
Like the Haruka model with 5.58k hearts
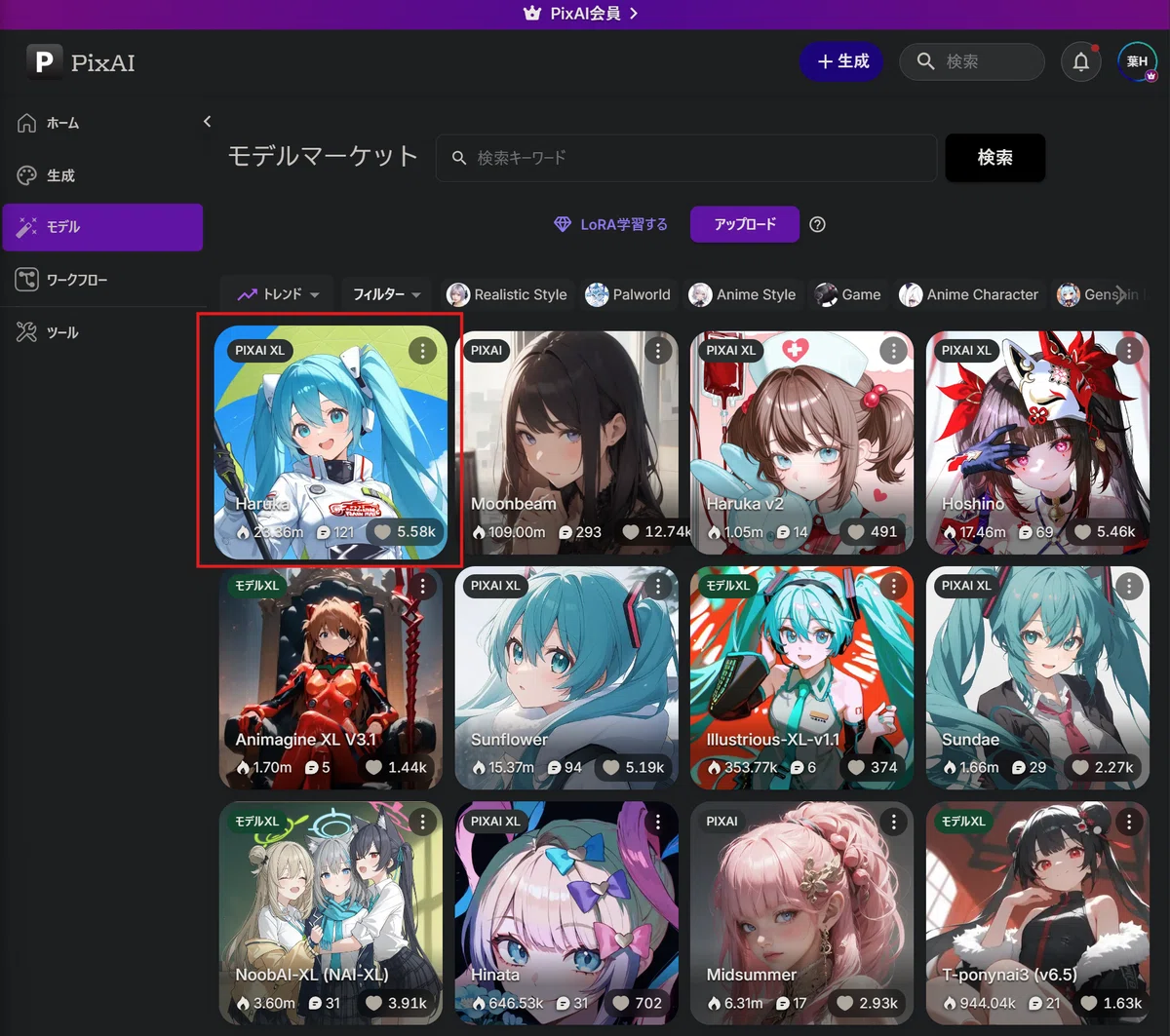(405, 532)
